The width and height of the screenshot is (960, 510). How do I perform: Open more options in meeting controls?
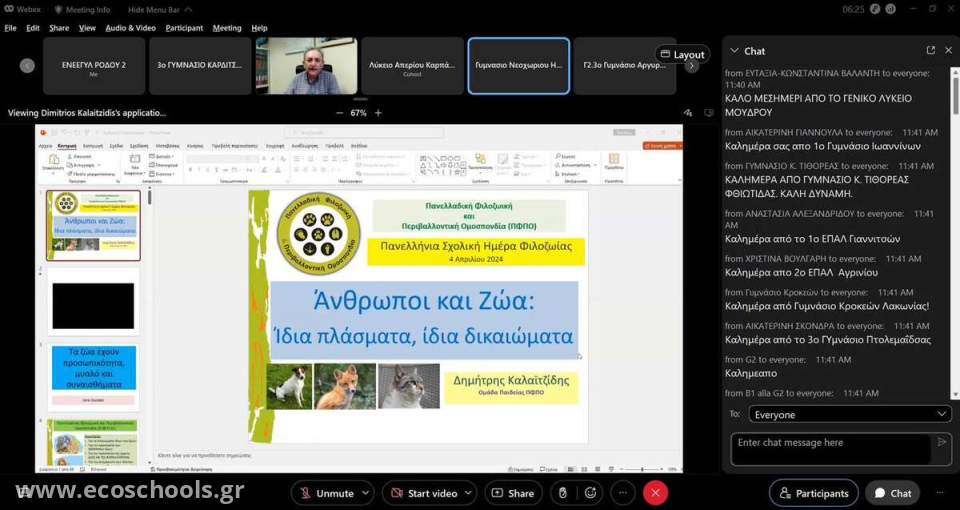623,493
